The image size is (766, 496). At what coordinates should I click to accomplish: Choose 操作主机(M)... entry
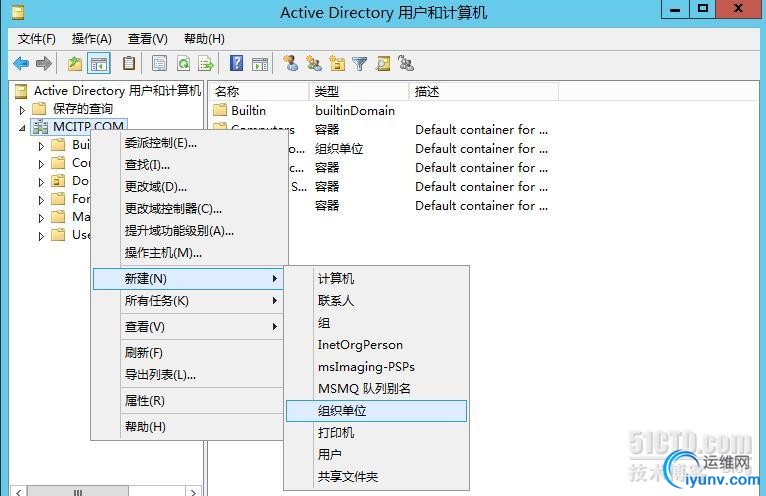click(x=188, y=253)
